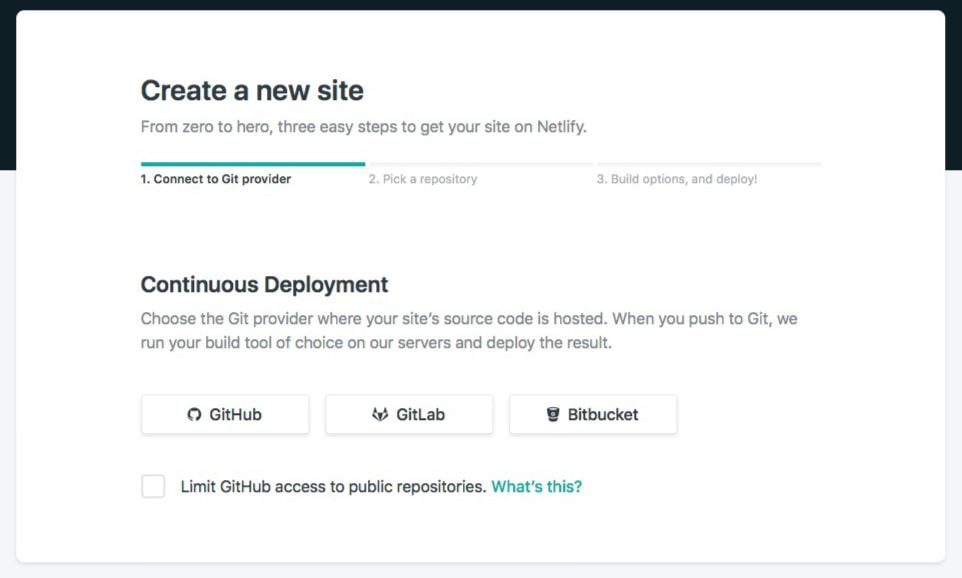Select step "3. Build options, and deploy!"
The height and width of the screenshot is (578, 962).
point(677,179)
